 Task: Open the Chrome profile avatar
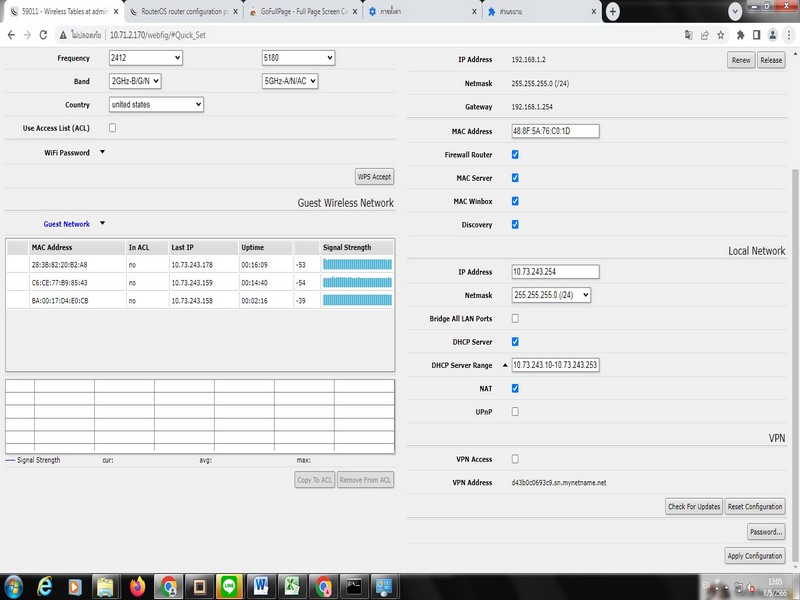tap(772, 35)
